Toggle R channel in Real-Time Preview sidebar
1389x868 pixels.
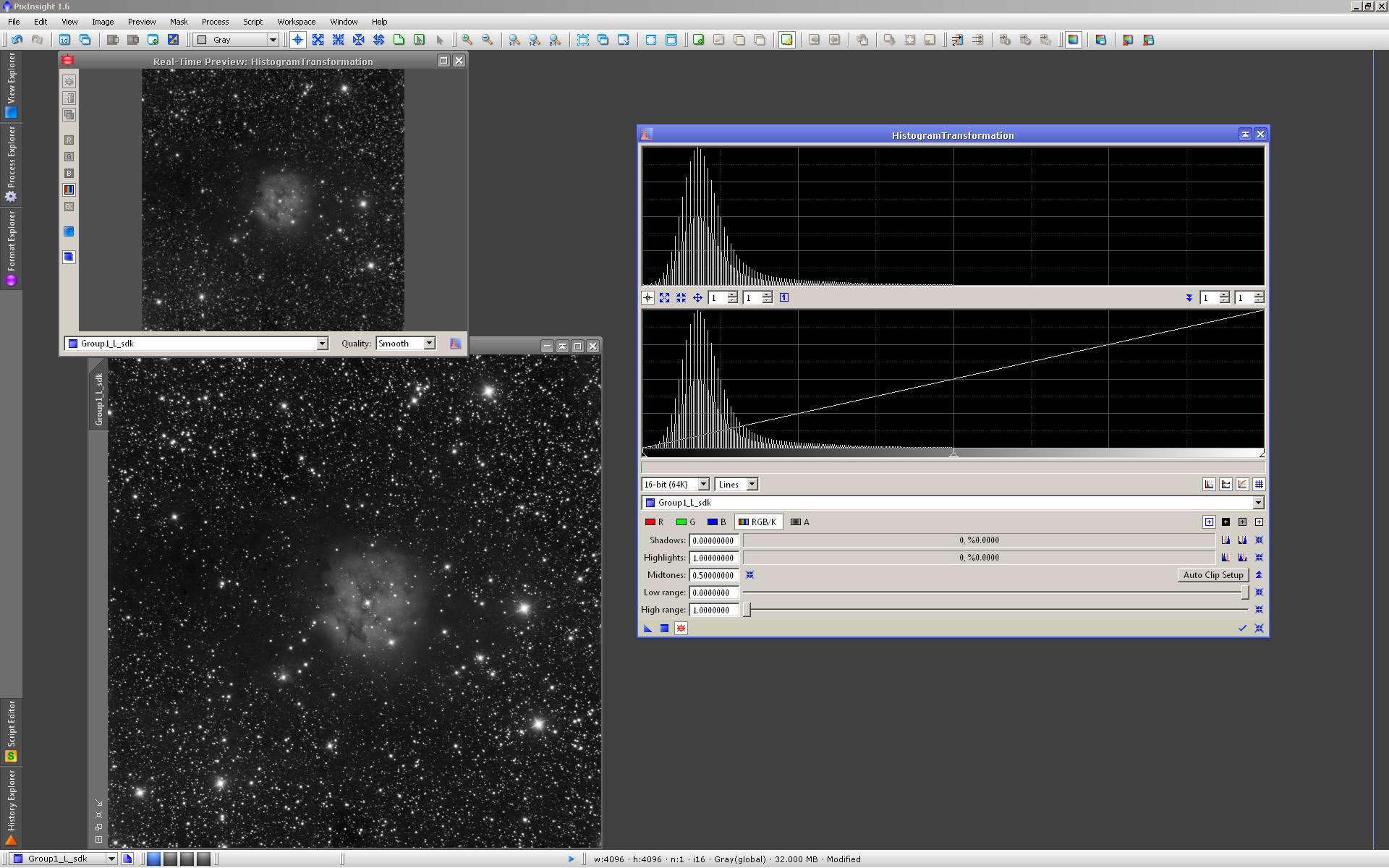69,140
